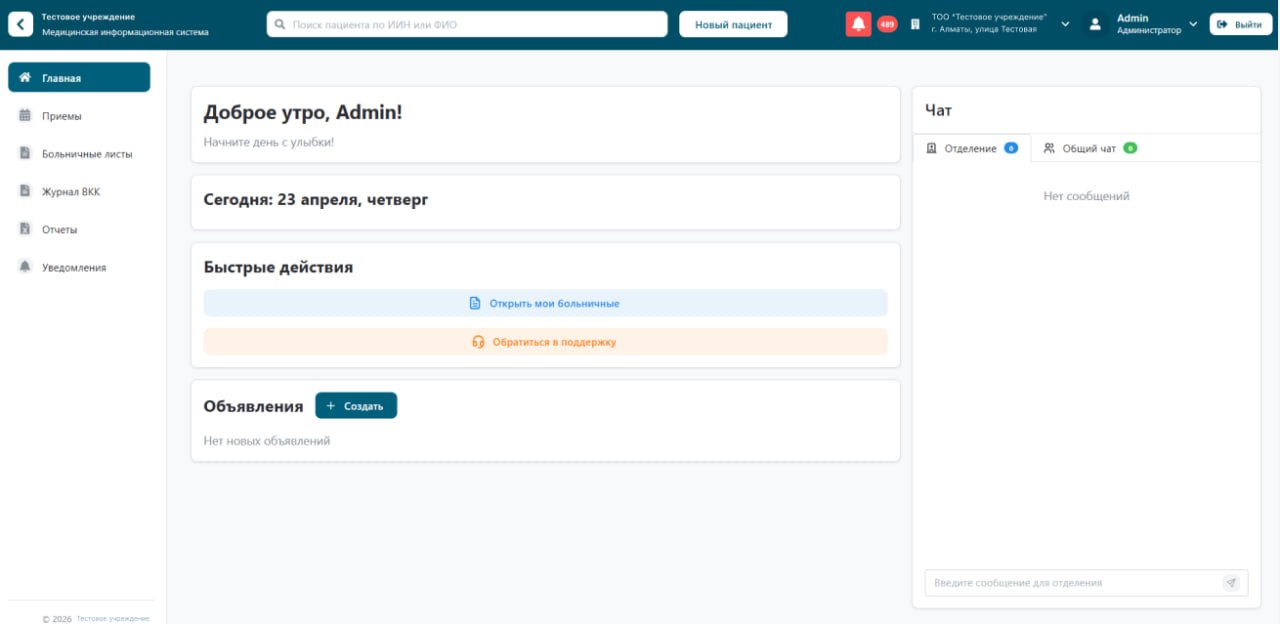The height and width of the screenshot is (624, 1280).
Task: Focus the chat message input field
Action: (x=1072, y=583)
